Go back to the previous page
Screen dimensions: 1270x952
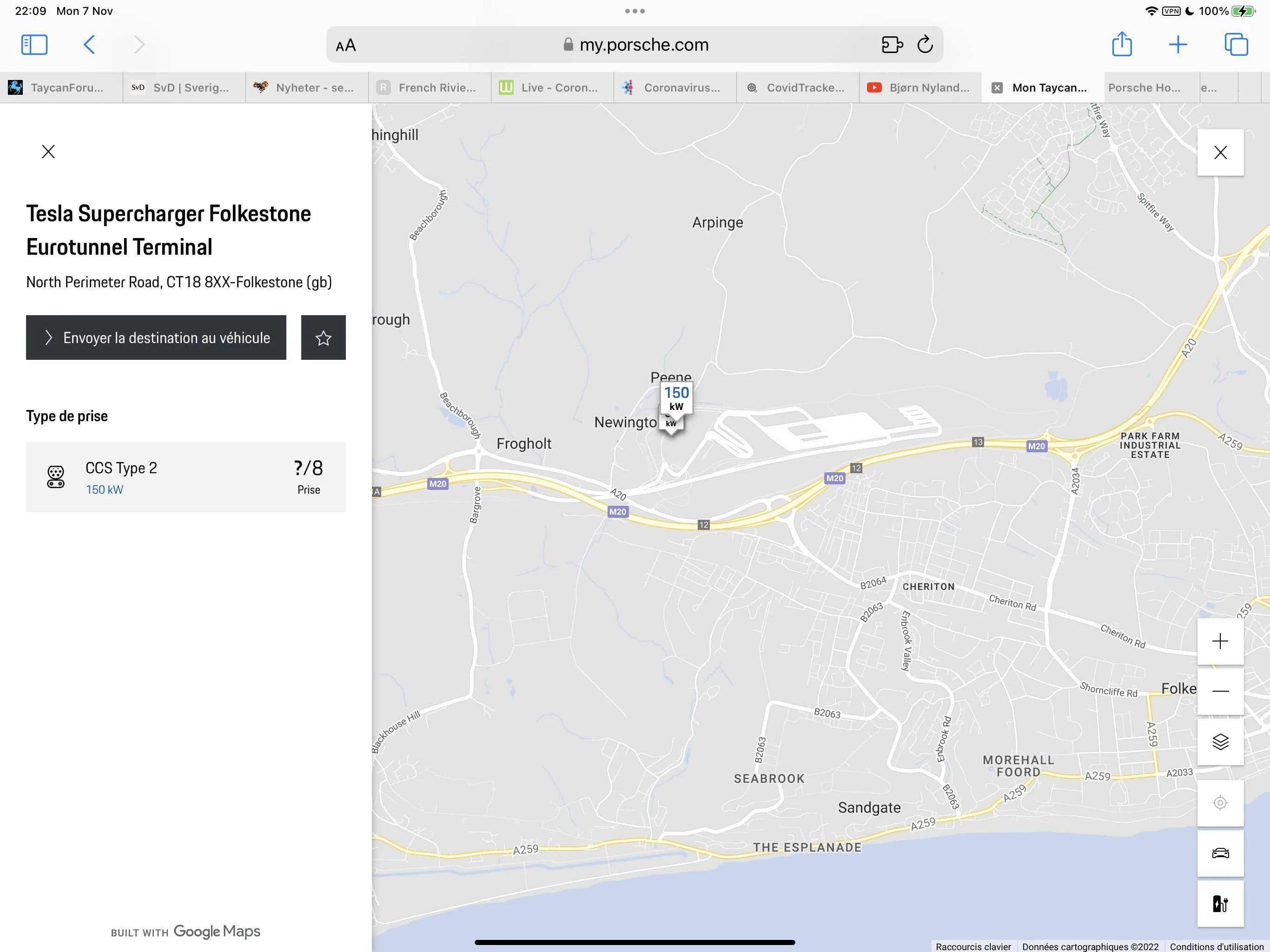tap(89, 45)
